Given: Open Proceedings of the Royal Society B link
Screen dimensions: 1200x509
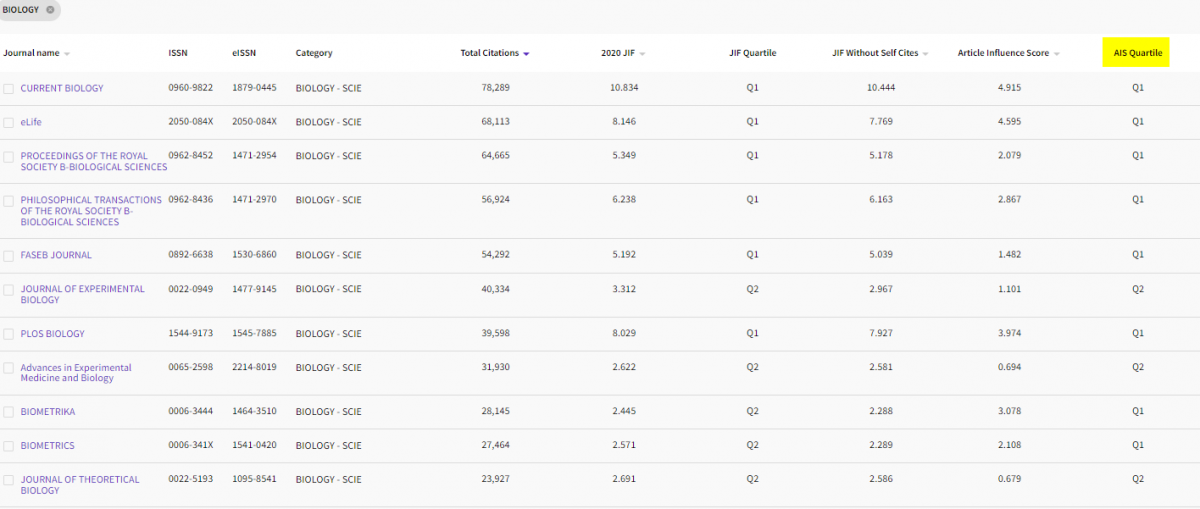Looking at the screenshot, I should (x=94, y=161).
